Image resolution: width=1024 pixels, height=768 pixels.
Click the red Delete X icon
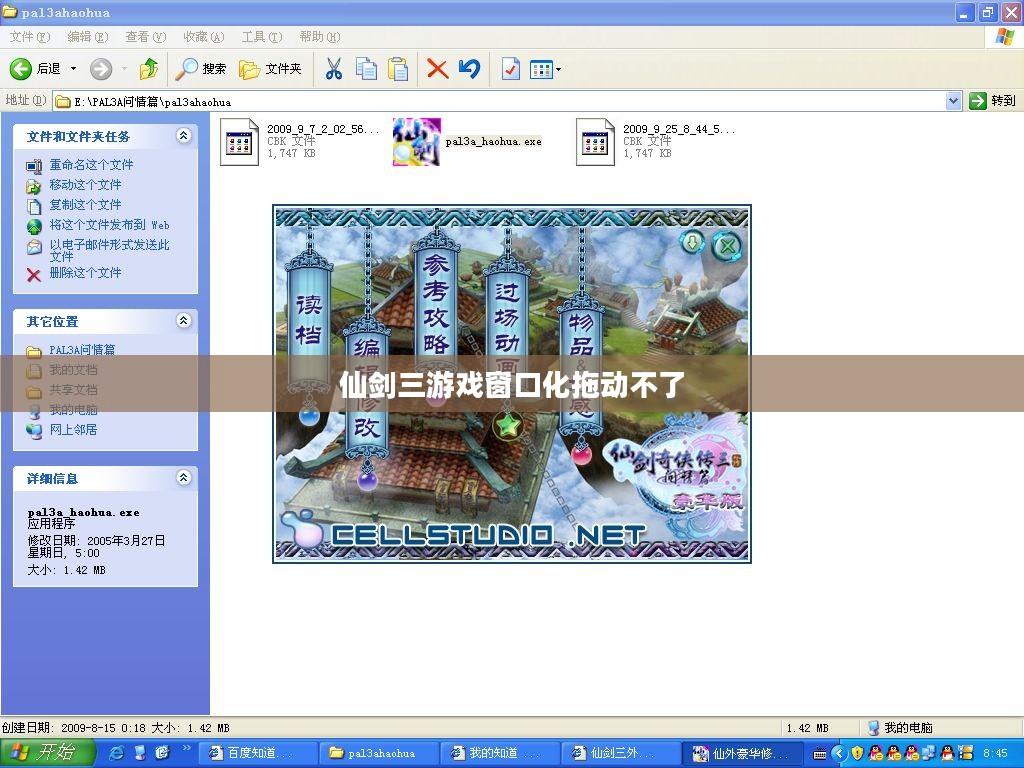click(437, 69)
